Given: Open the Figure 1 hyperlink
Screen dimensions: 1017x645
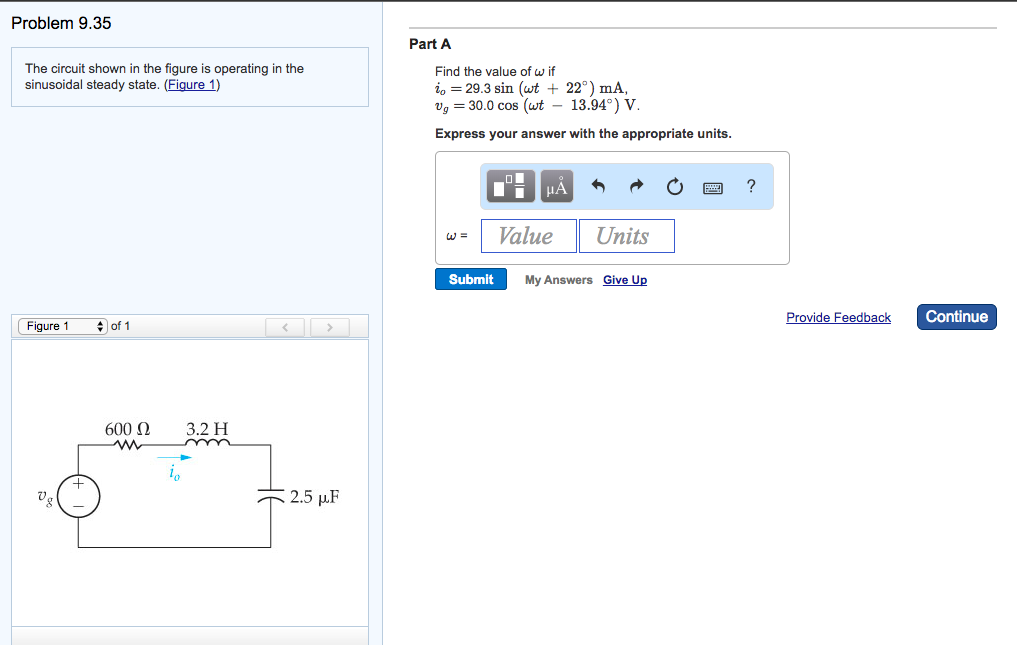Looking at the screenshot, I should tap(191, 84).
